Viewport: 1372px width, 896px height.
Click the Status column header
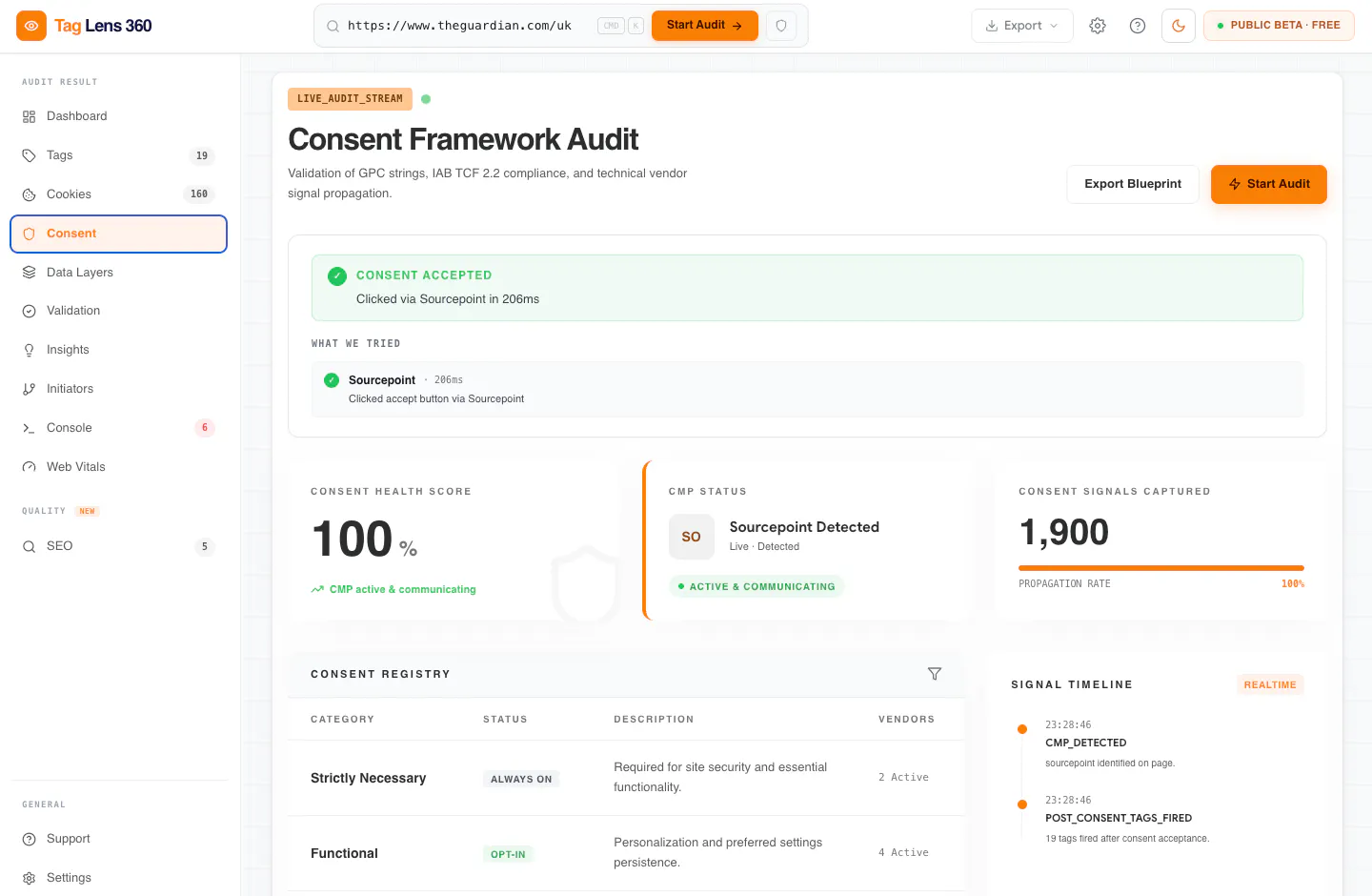tap(505, 720)
